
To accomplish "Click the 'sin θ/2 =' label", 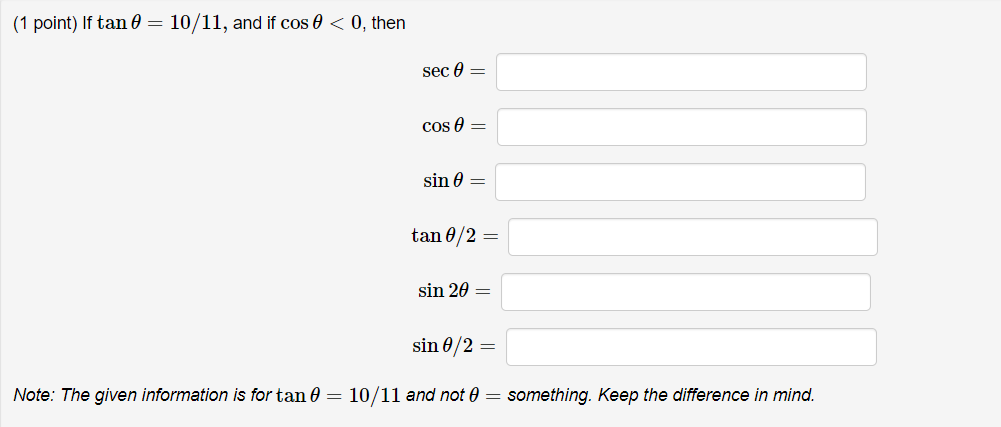I will click(x=453, y=346).
